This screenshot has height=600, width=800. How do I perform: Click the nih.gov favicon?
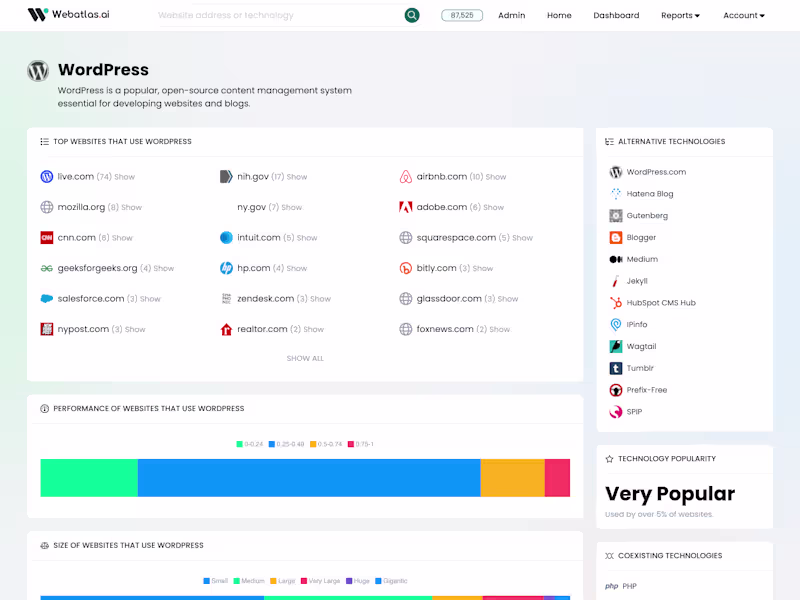coord(226,177)
